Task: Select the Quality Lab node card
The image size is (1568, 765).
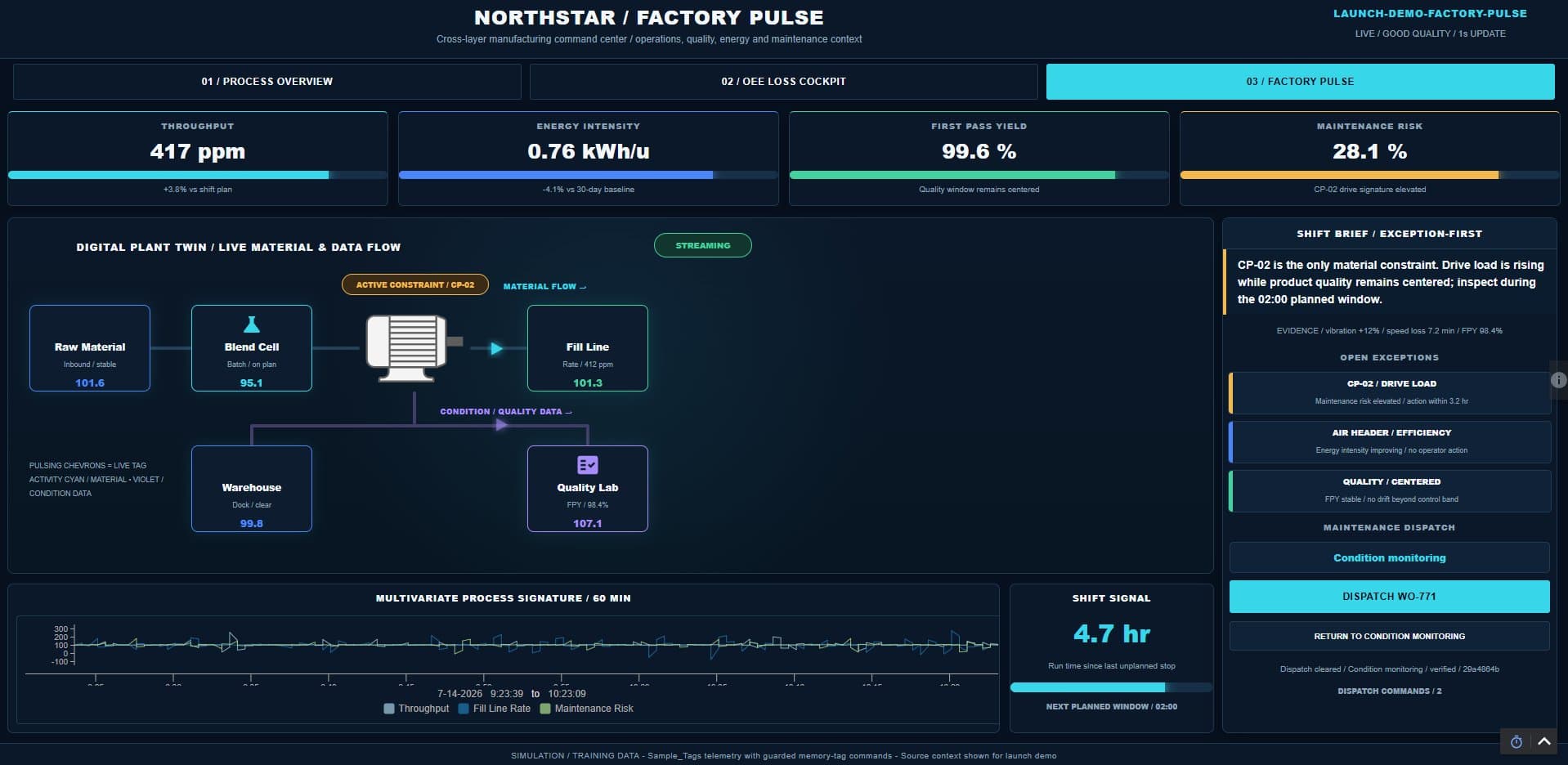Action: [588, 489]
